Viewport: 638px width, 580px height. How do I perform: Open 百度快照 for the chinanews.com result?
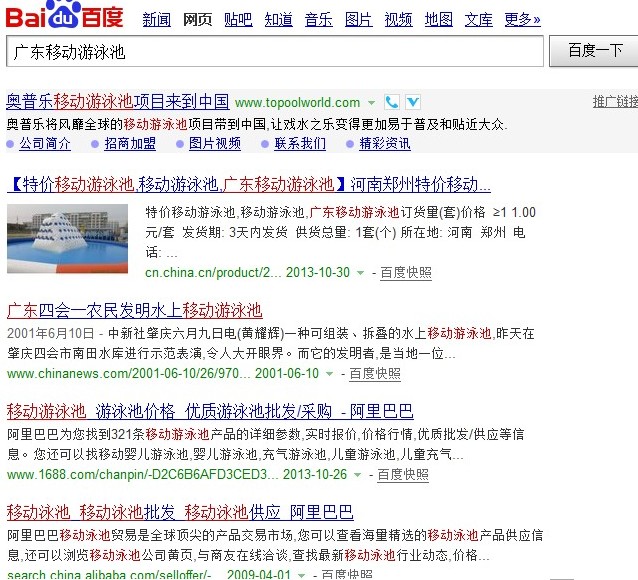375,374
